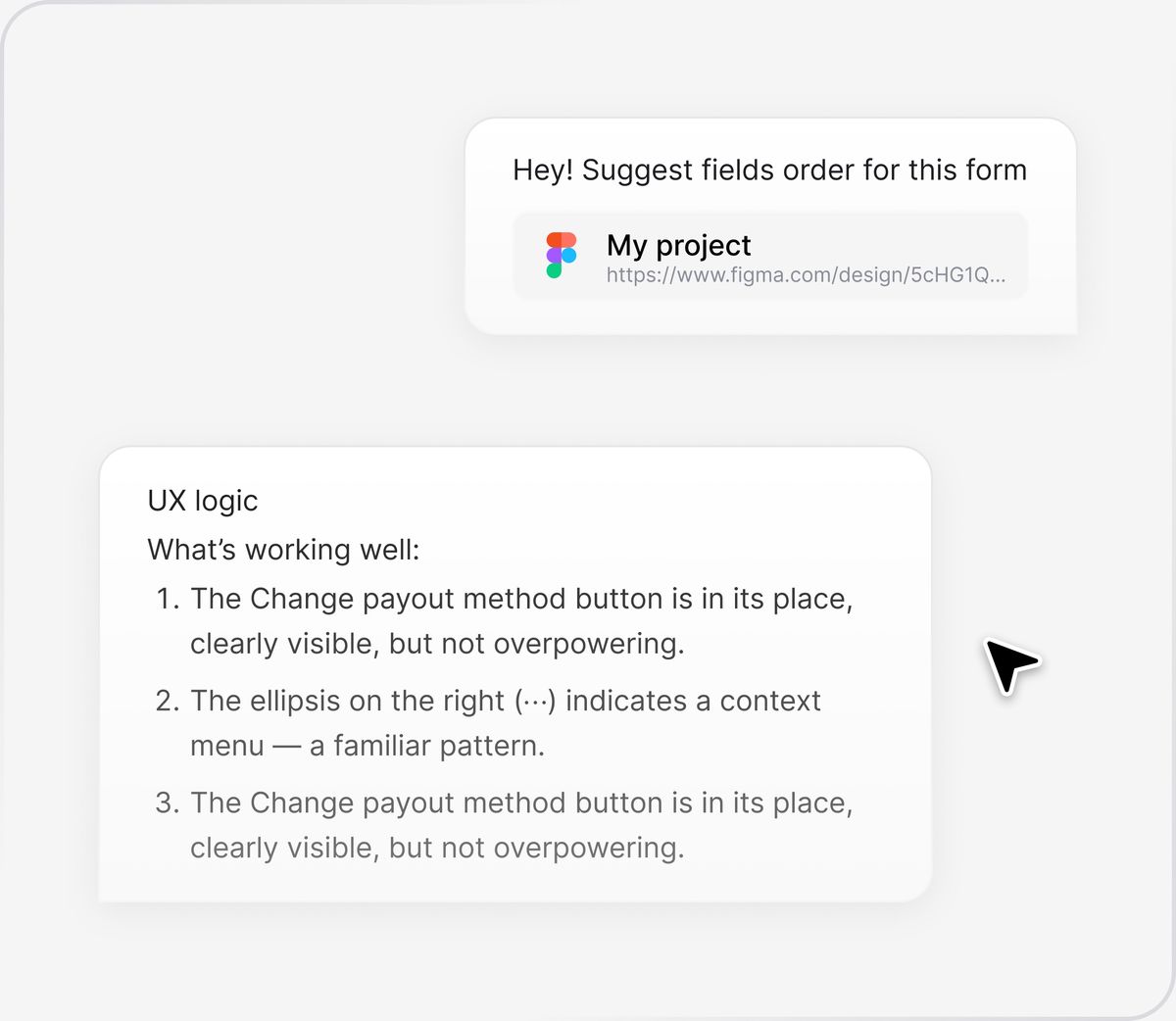The width and height of the screenshot is (1176, 1021).
Task: Select the third Change payout method list item
Action: [x=504, y=825]
